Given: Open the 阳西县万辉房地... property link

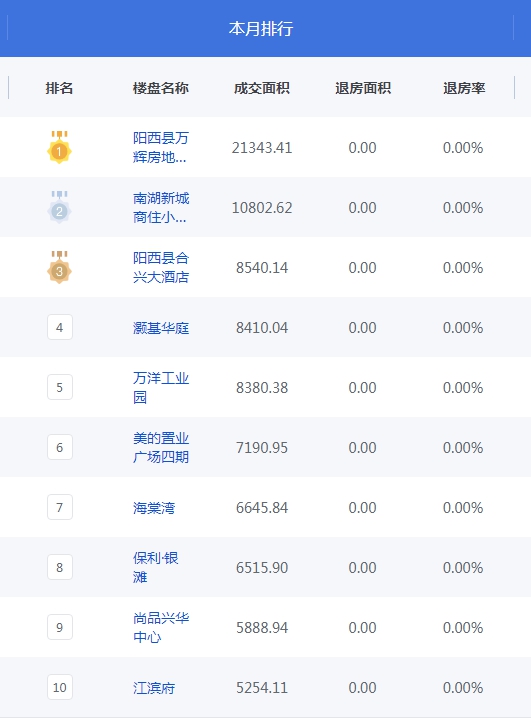Looking at the screenshot, I should tap(161, 148).
